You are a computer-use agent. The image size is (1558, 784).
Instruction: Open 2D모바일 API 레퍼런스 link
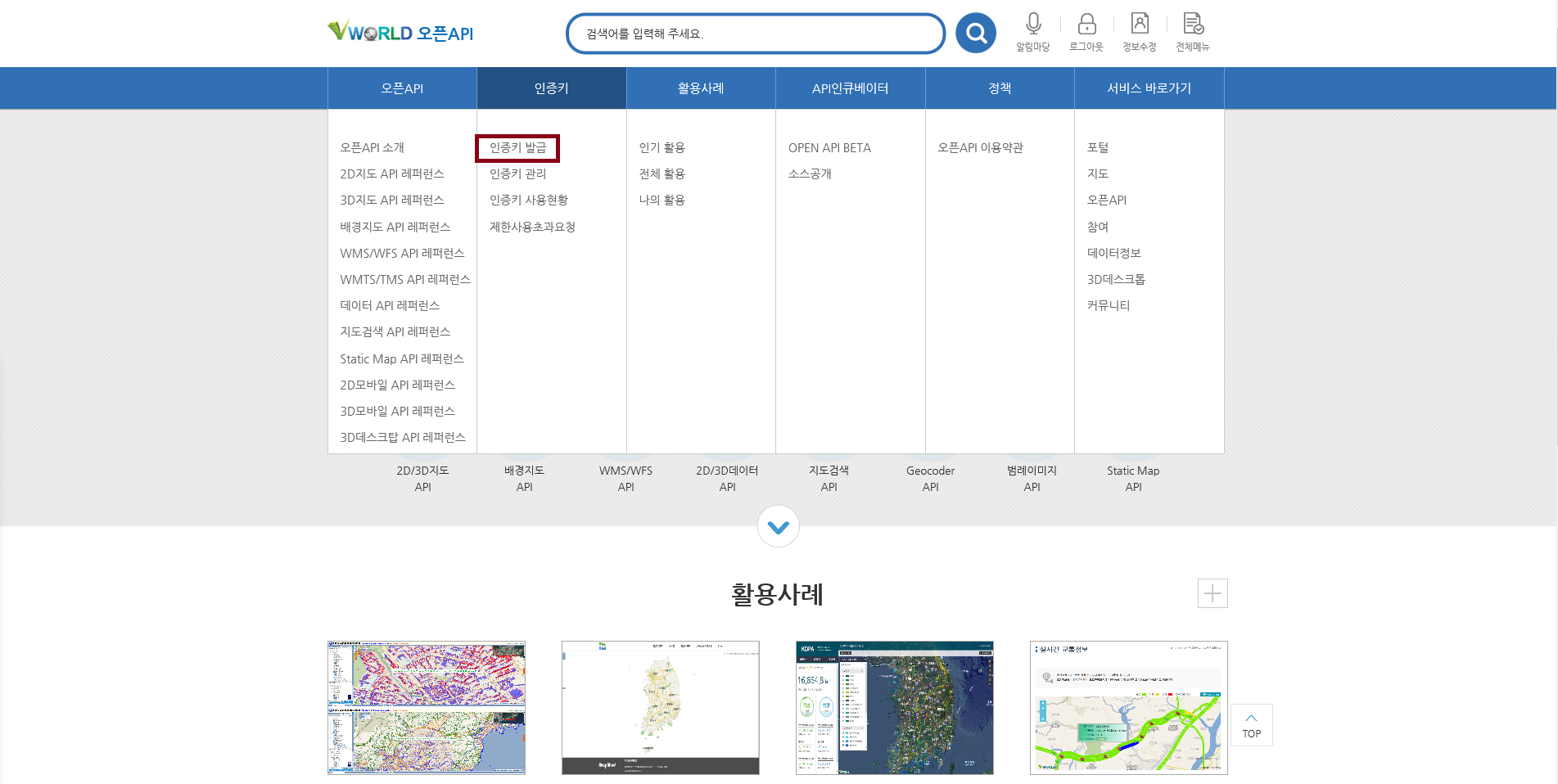pos(398,385)
